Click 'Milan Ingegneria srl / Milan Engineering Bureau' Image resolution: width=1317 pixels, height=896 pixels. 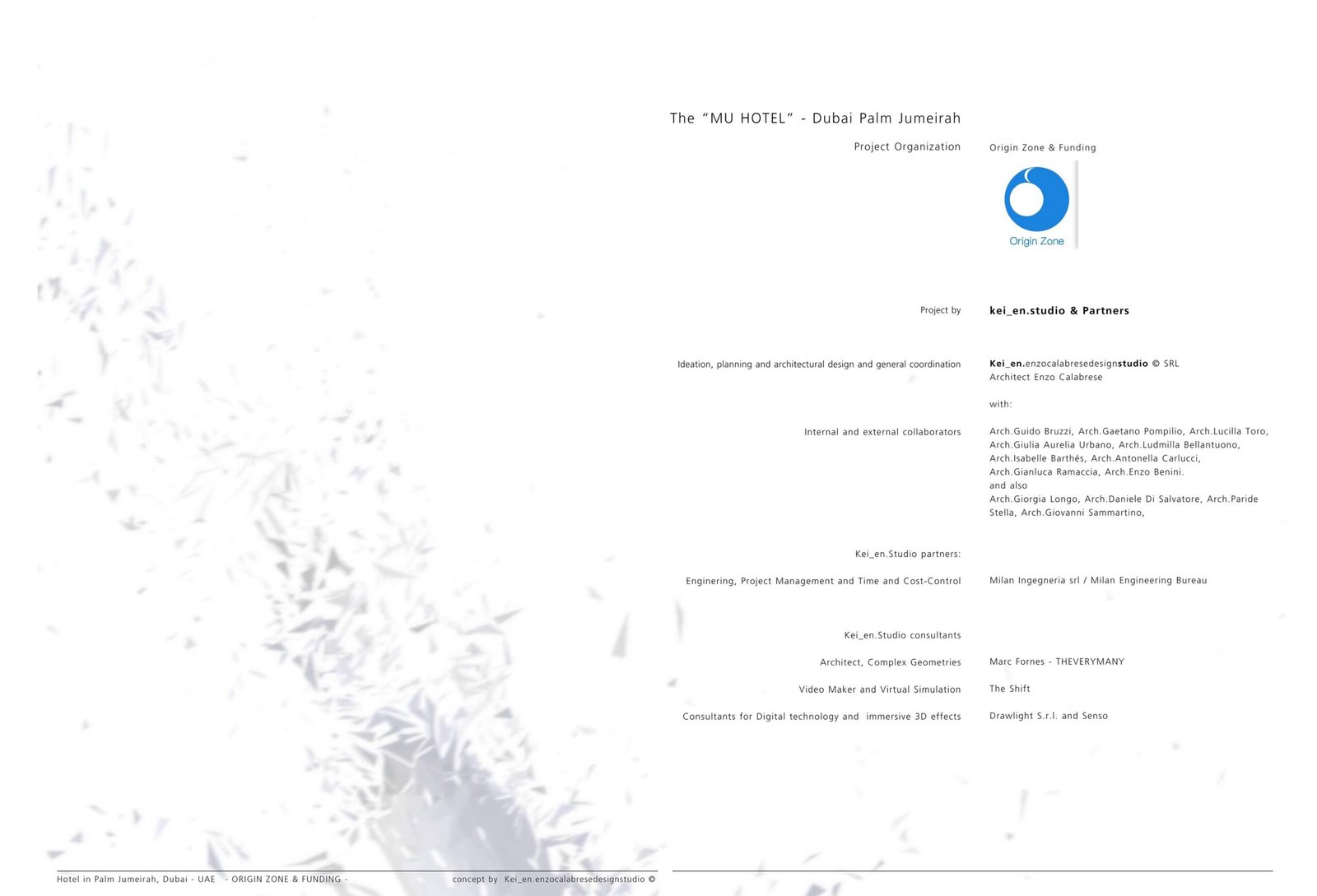click(1097, 581)
